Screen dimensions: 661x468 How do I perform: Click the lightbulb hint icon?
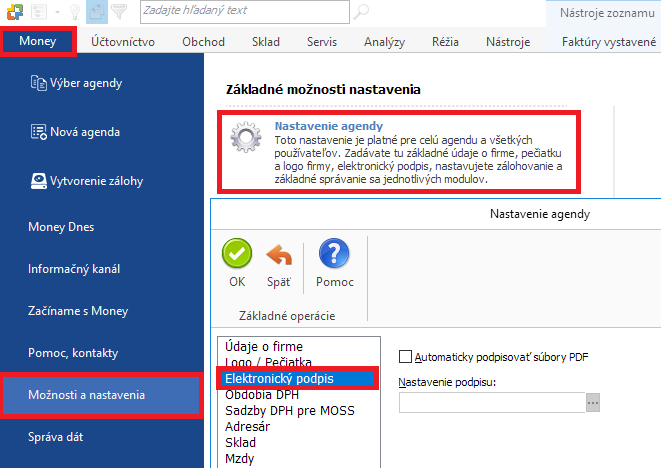pos(75,12)
